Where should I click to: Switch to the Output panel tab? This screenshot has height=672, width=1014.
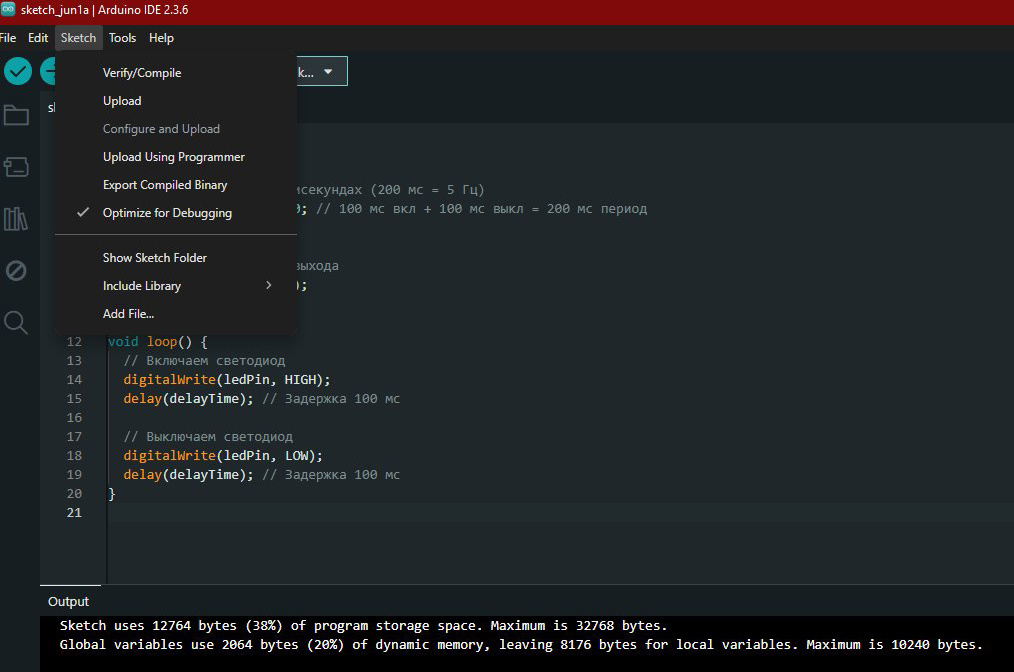click(68, 602)
